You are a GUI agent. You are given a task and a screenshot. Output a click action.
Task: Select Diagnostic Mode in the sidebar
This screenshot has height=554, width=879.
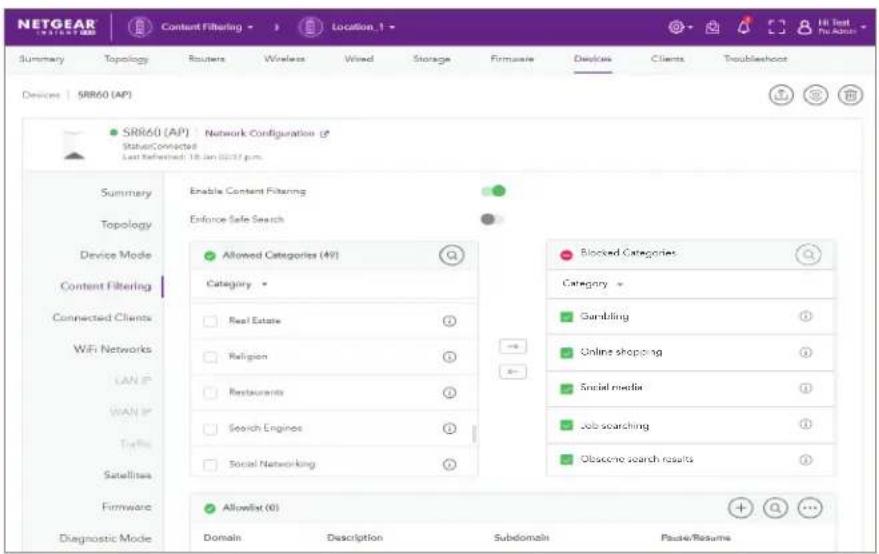tap(105, 538)
